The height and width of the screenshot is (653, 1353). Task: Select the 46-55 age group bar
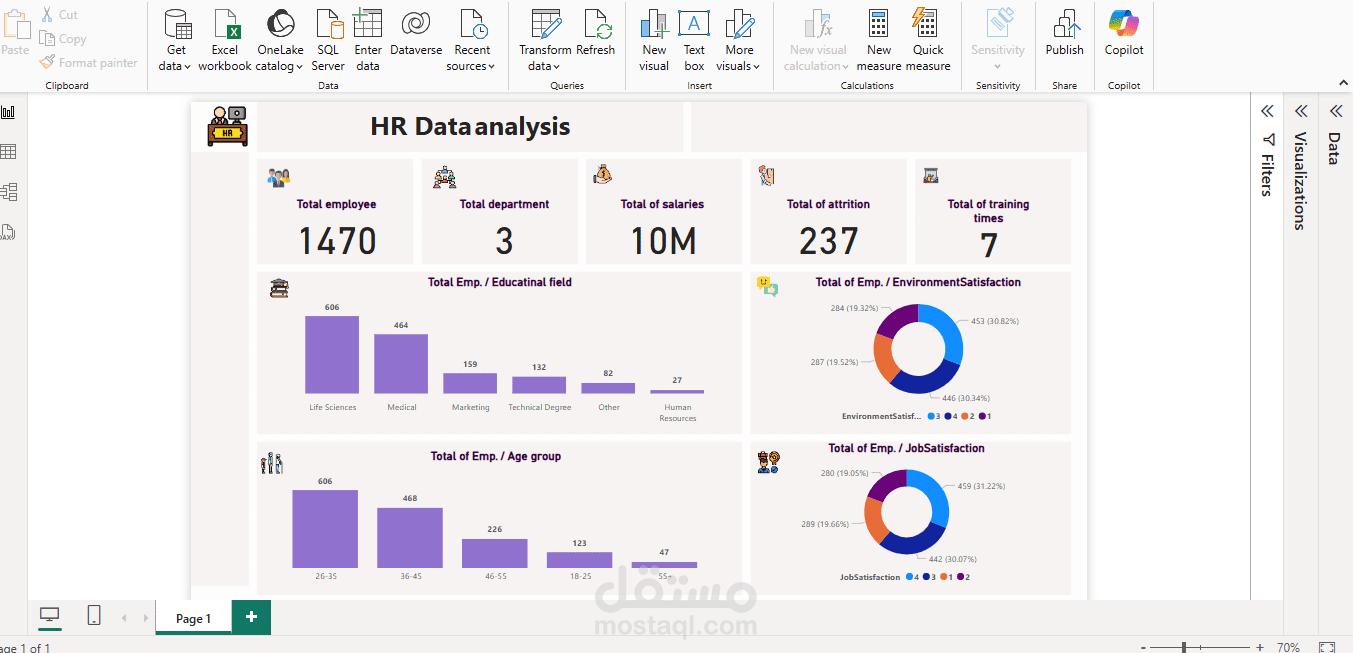click(x=495, y=554)
